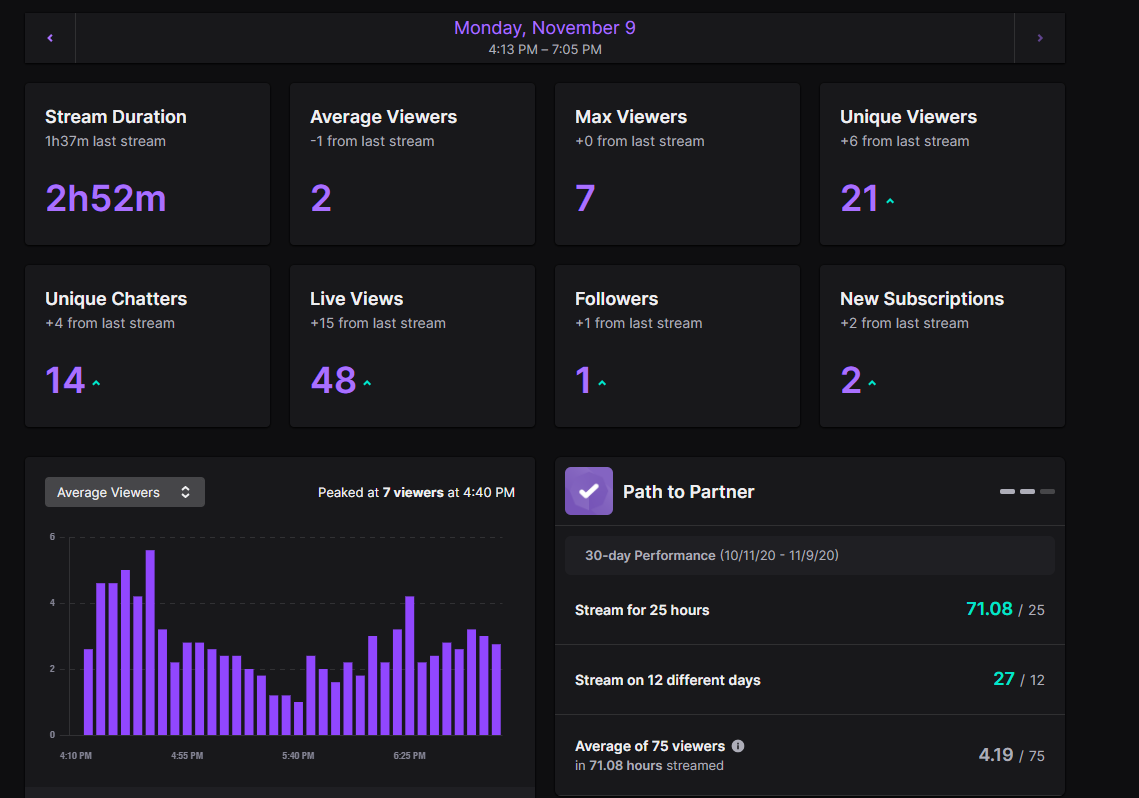This screenshot has height=798, width=1139.
Task: Click the up-trend arrow next to New Subscriptions 2
Action: tap(872, 383)
